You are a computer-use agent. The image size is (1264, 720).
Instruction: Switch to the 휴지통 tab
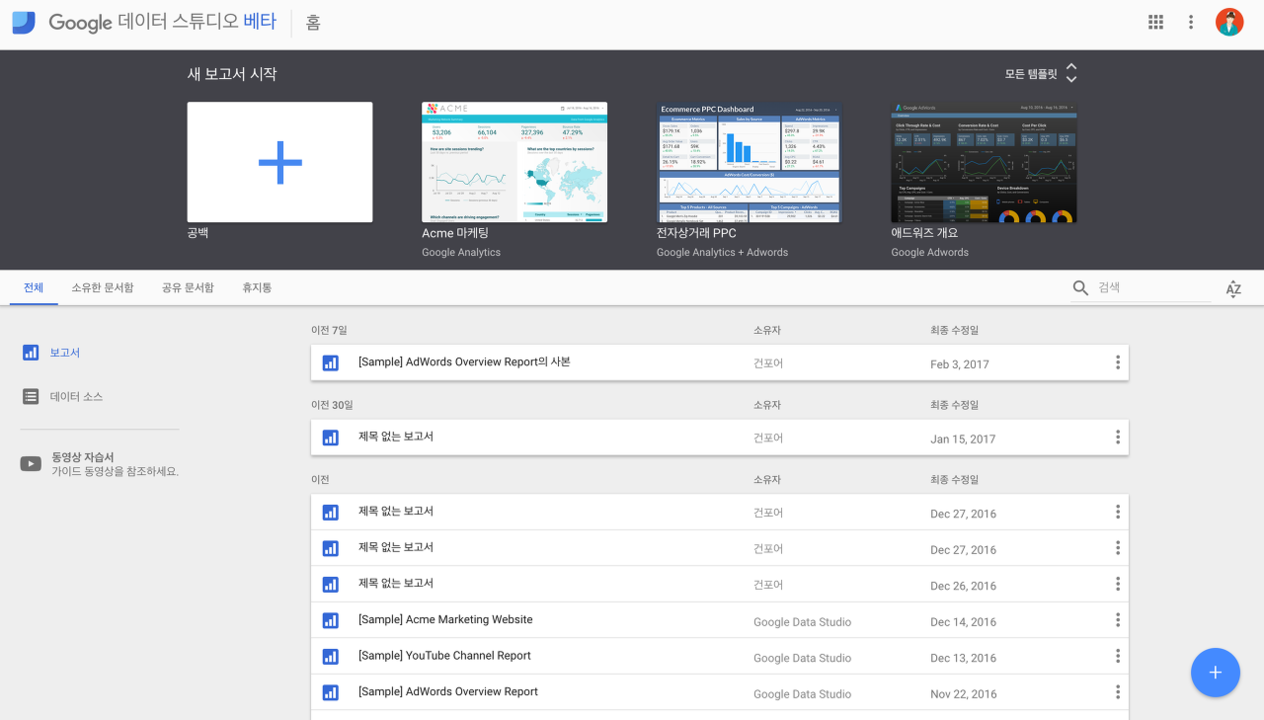point(257,288)
